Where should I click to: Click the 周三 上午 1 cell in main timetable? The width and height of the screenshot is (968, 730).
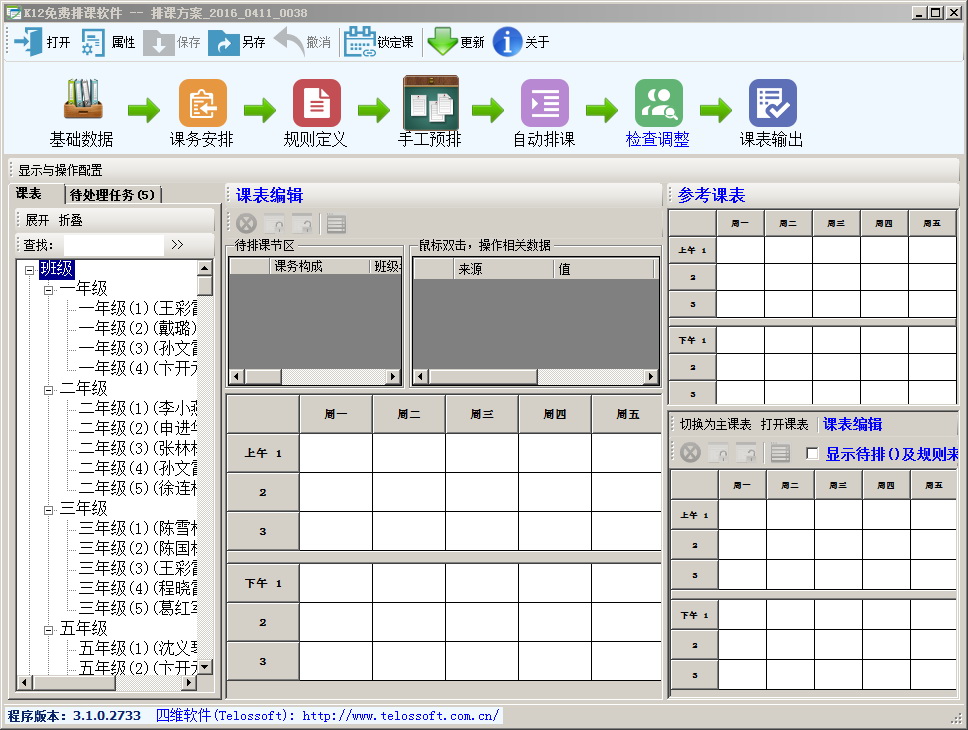coord(482,453)
